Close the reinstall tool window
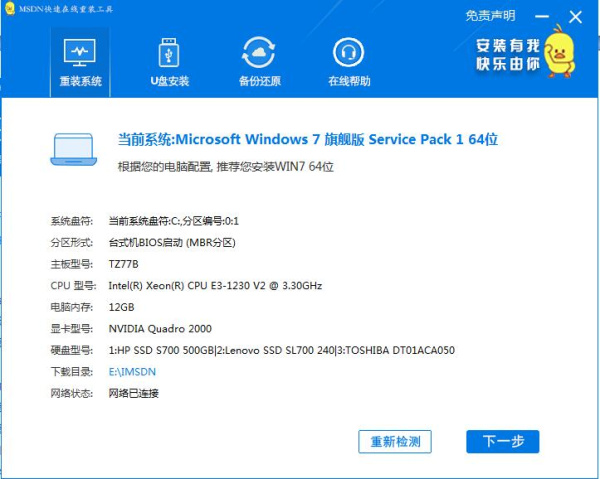This screenshot has height=479, width=600. 575,17
